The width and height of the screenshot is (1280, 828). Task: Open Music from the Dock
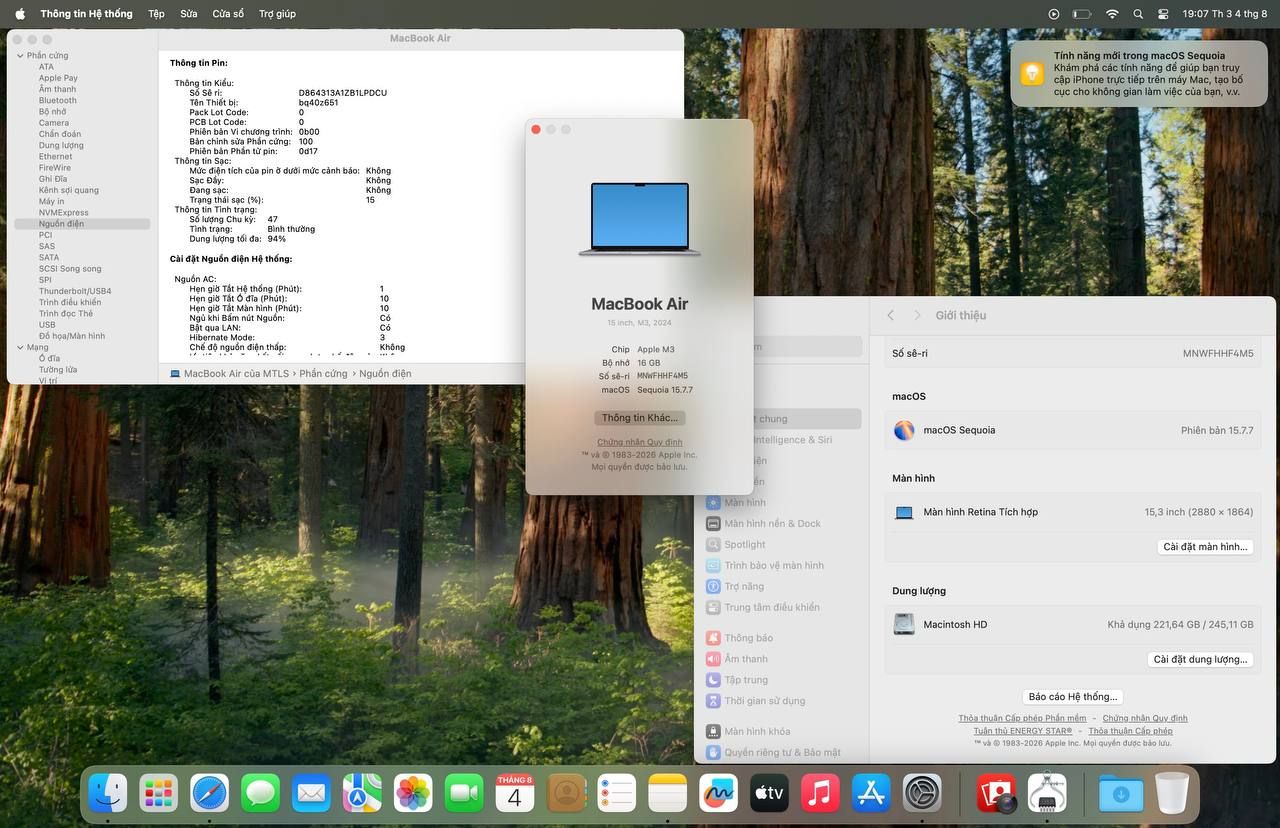click(820, 793)
